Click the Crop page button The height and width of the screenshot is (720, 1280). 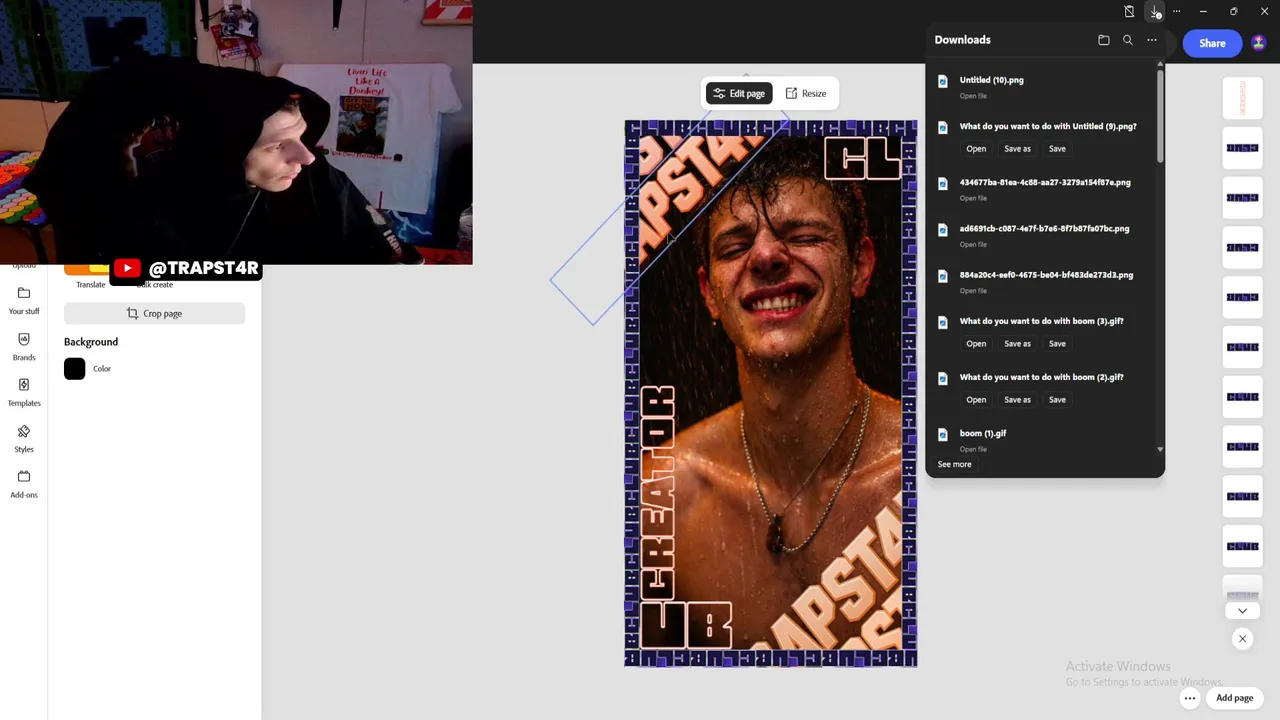154,313
